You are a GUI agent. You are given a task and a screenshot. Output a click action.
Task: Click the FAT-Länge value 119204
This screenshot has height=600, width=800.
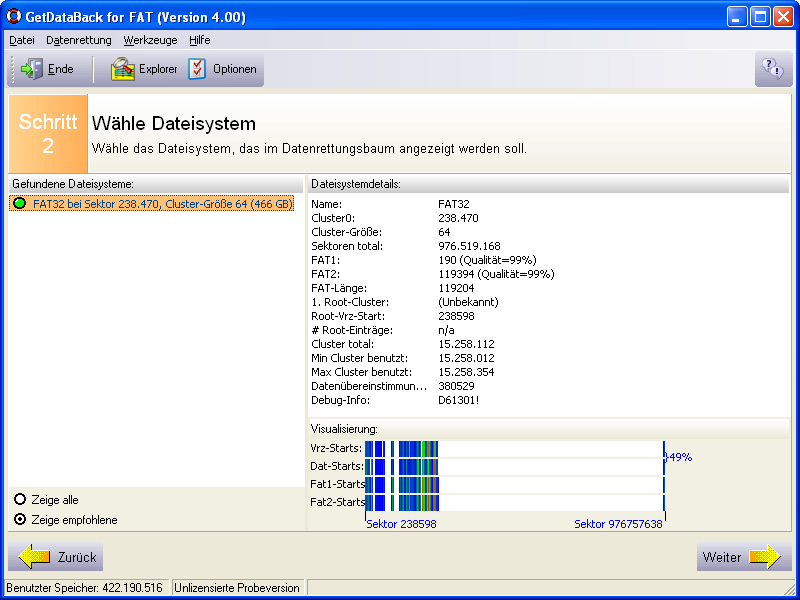tap(456, 288)
